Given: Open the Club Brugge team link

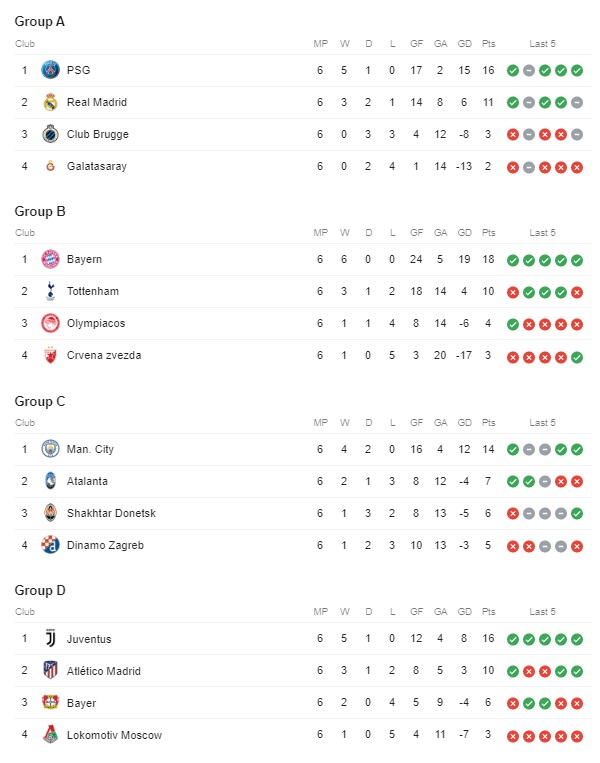Looking at the screenshot, I should click(98, 134).
